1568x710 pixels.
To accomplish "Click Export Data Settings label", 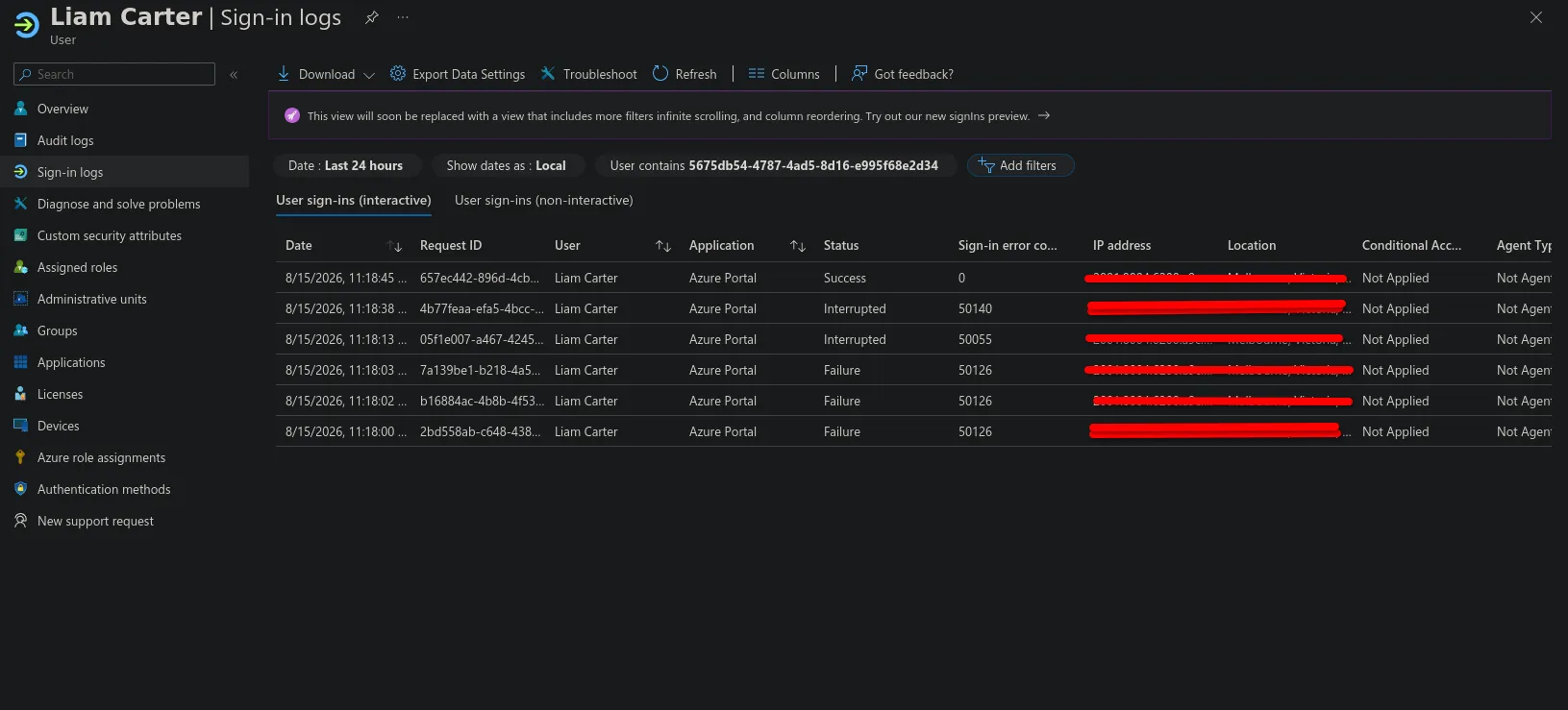I will [469, 74].
